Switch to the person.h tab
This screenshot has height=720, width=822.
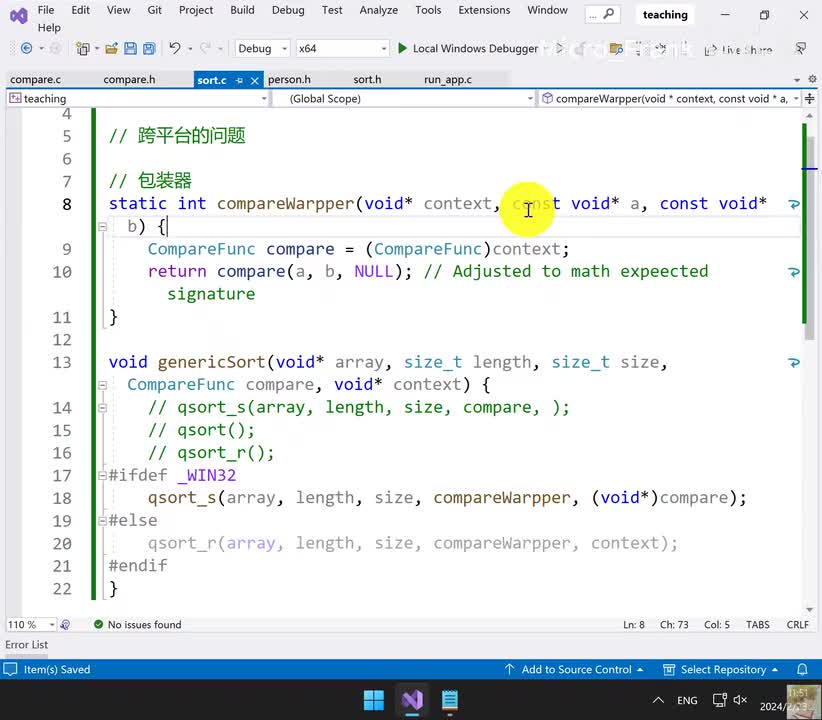[x=289, y=80]
